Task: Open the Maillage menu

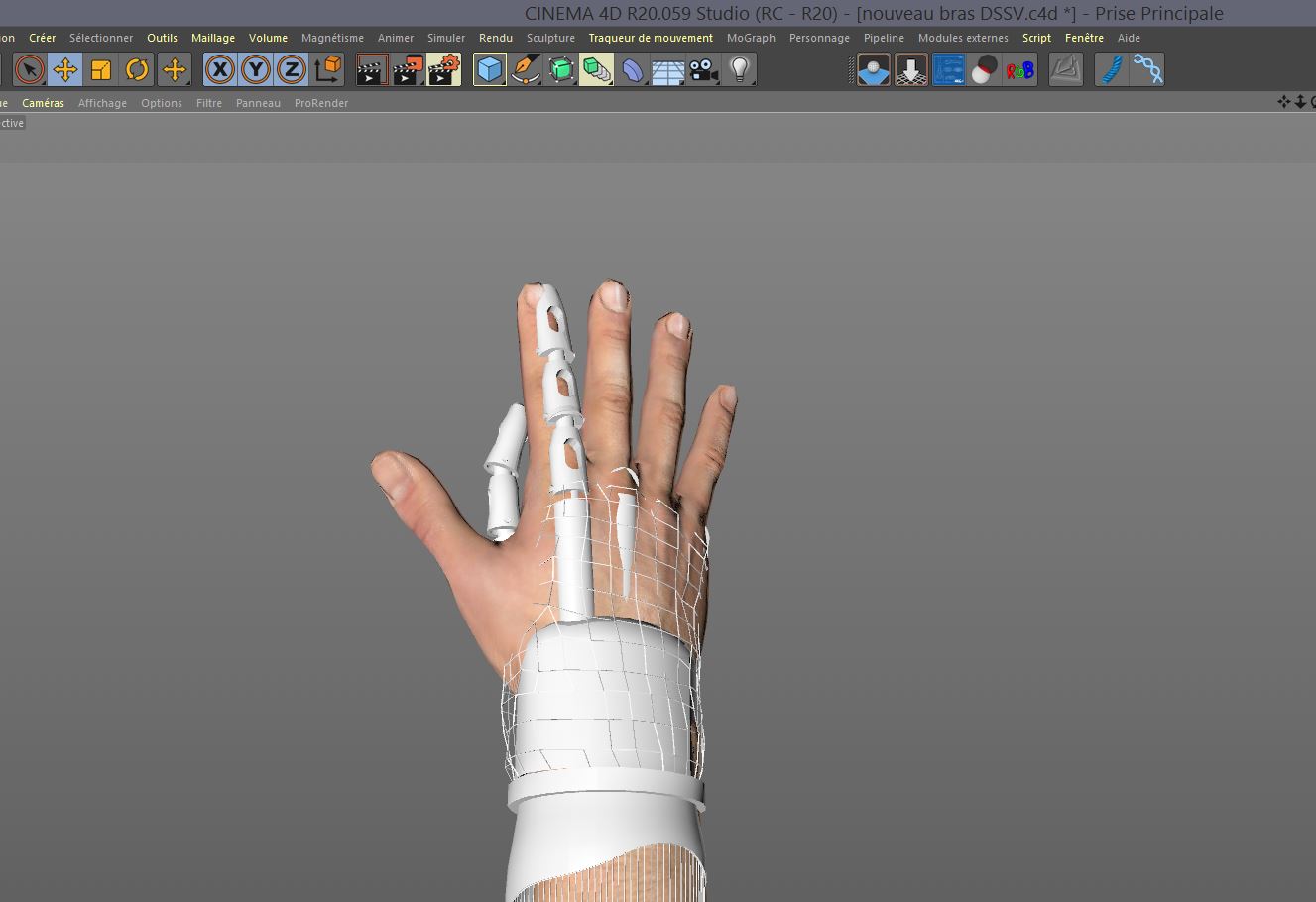Action: [x=213, y=38]
